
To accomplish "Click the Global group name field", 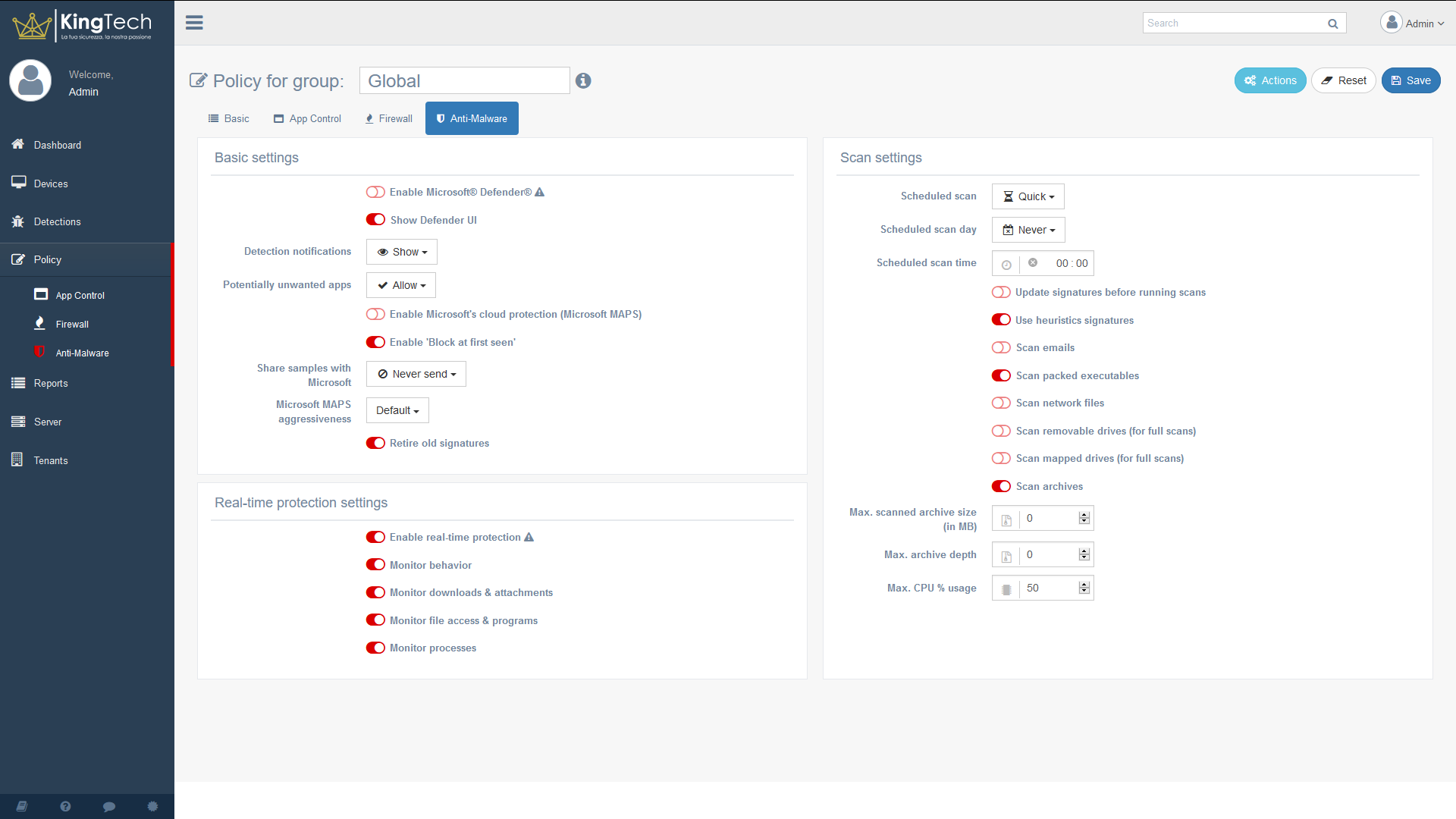I will [x=465, y=80].
